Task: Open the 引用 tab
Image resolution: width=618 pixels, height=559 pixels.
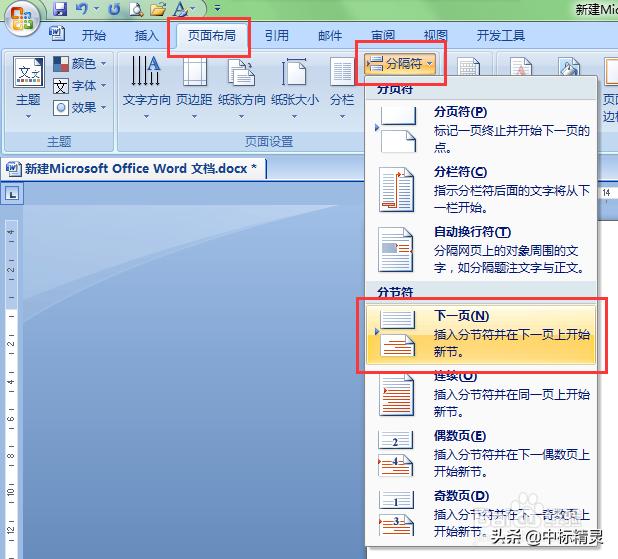Action: coord(276,35)
